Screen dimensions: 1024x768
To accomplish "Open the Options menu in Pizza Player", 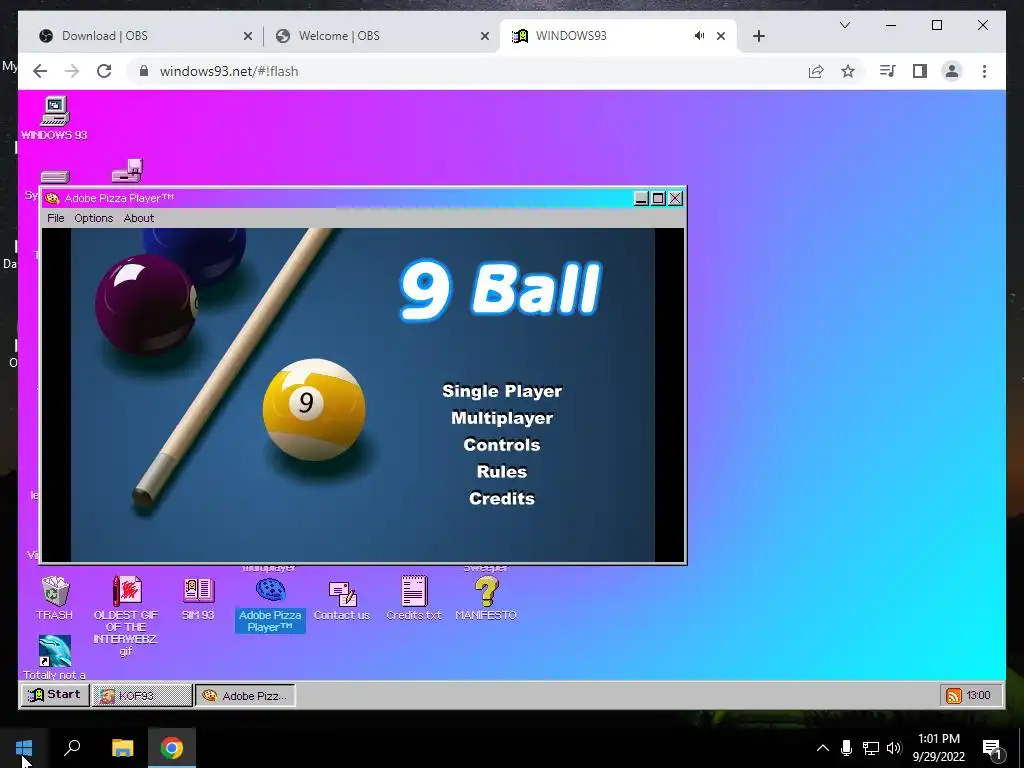I will 93,218.
